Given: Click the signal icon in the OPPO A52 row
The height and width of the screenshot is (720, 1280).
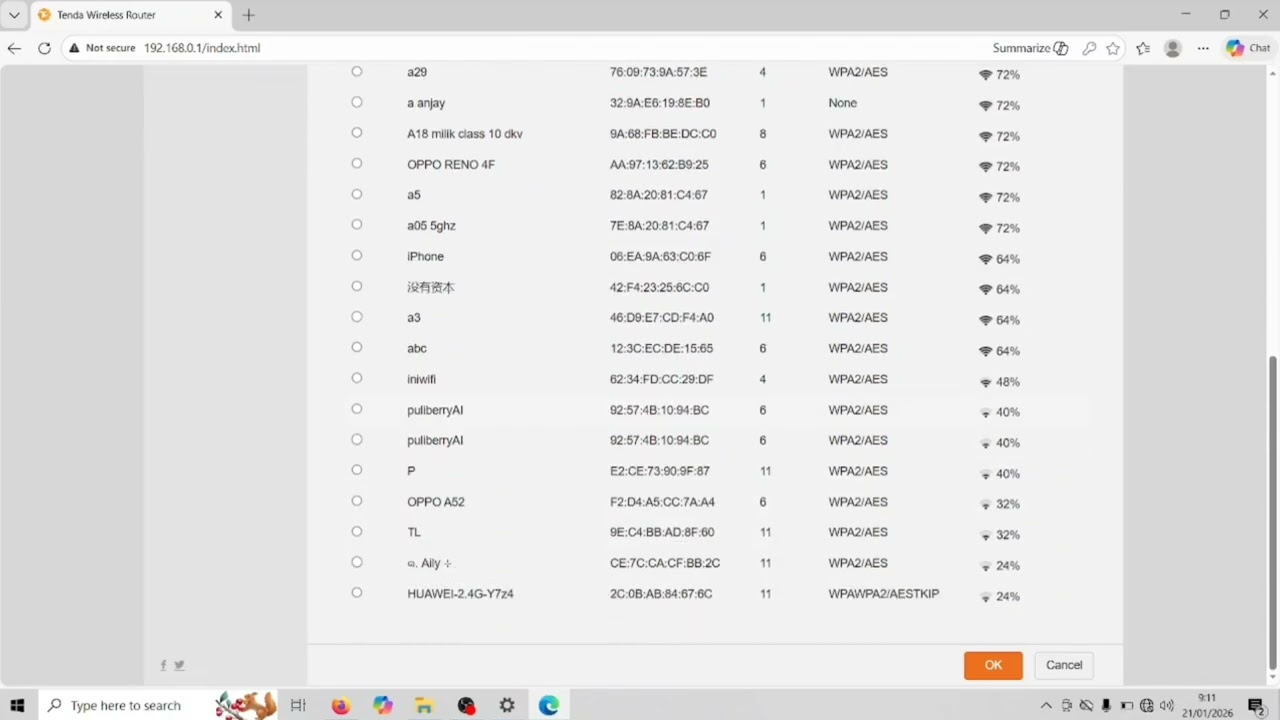Looking at the screenshot, I should point(985,505).
